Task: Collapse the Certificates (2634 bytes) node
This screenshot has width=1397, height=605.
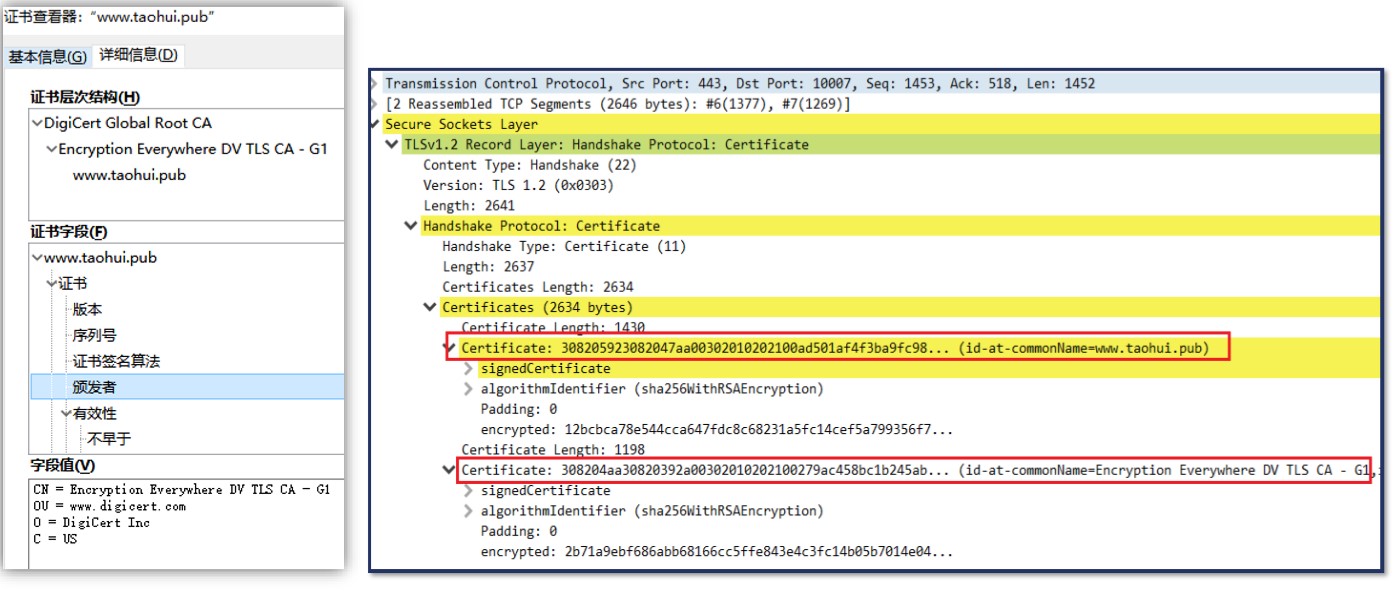Action: [x=430, y=307]
